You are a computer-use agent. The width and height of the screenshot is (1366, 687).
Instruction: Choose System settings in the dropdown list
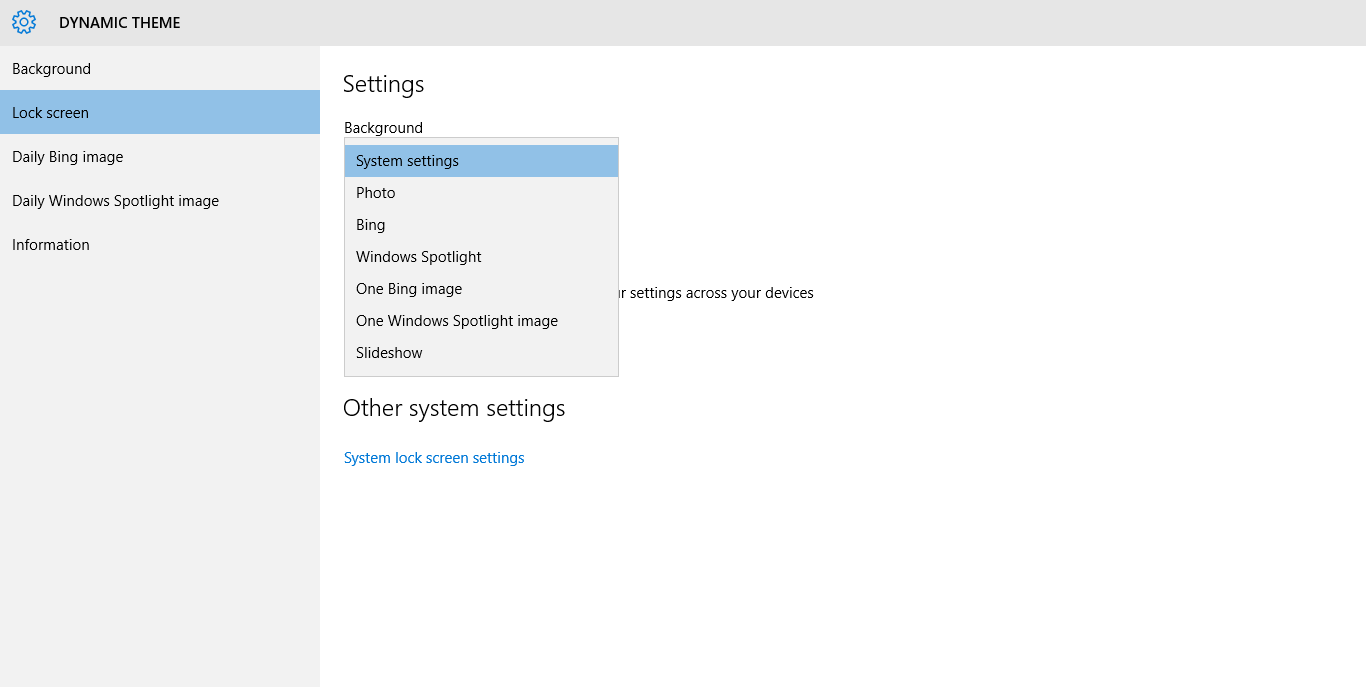coord(481,161)
